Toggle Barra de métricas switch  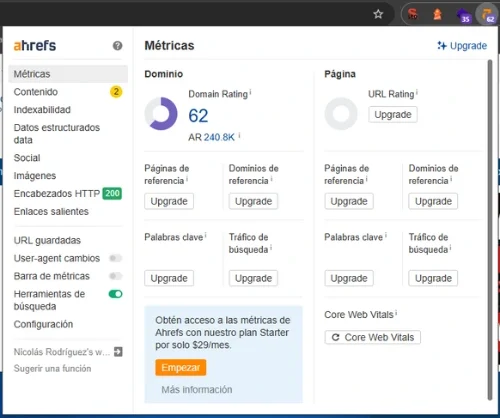(x=116, y=276)
